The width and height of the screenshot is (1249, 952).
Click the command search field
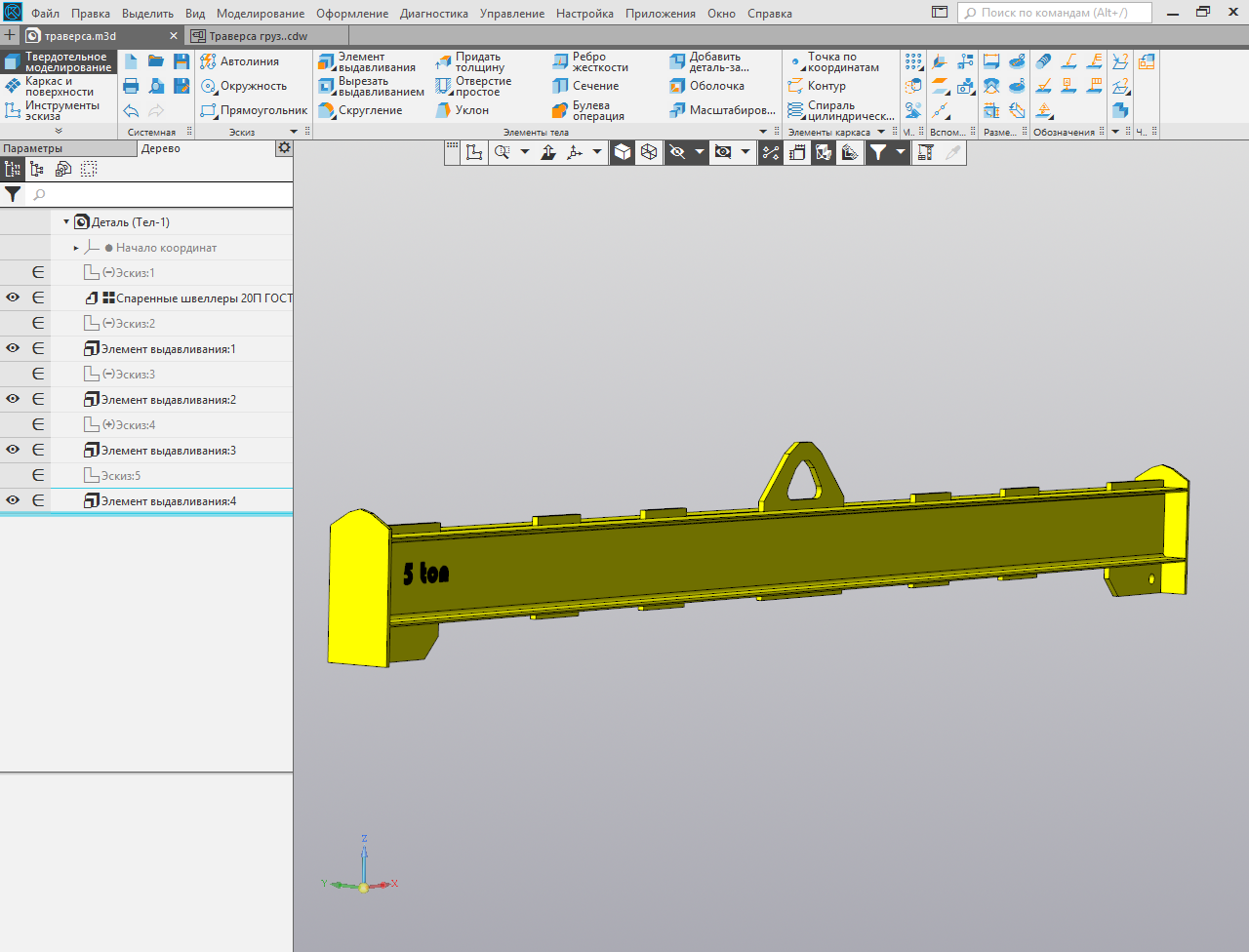(x=1055, y=13)
